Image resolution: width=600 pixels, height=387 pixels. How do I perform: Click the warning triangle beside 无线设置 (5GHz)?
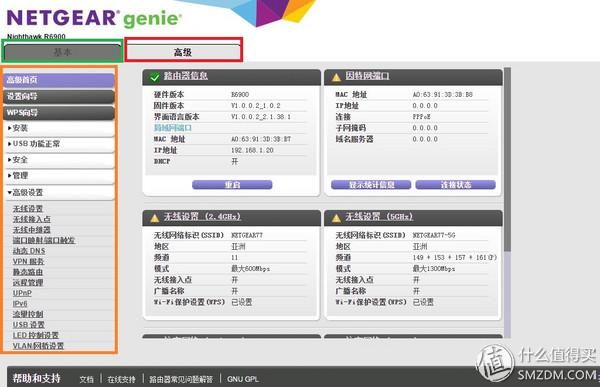coord(336,218)
